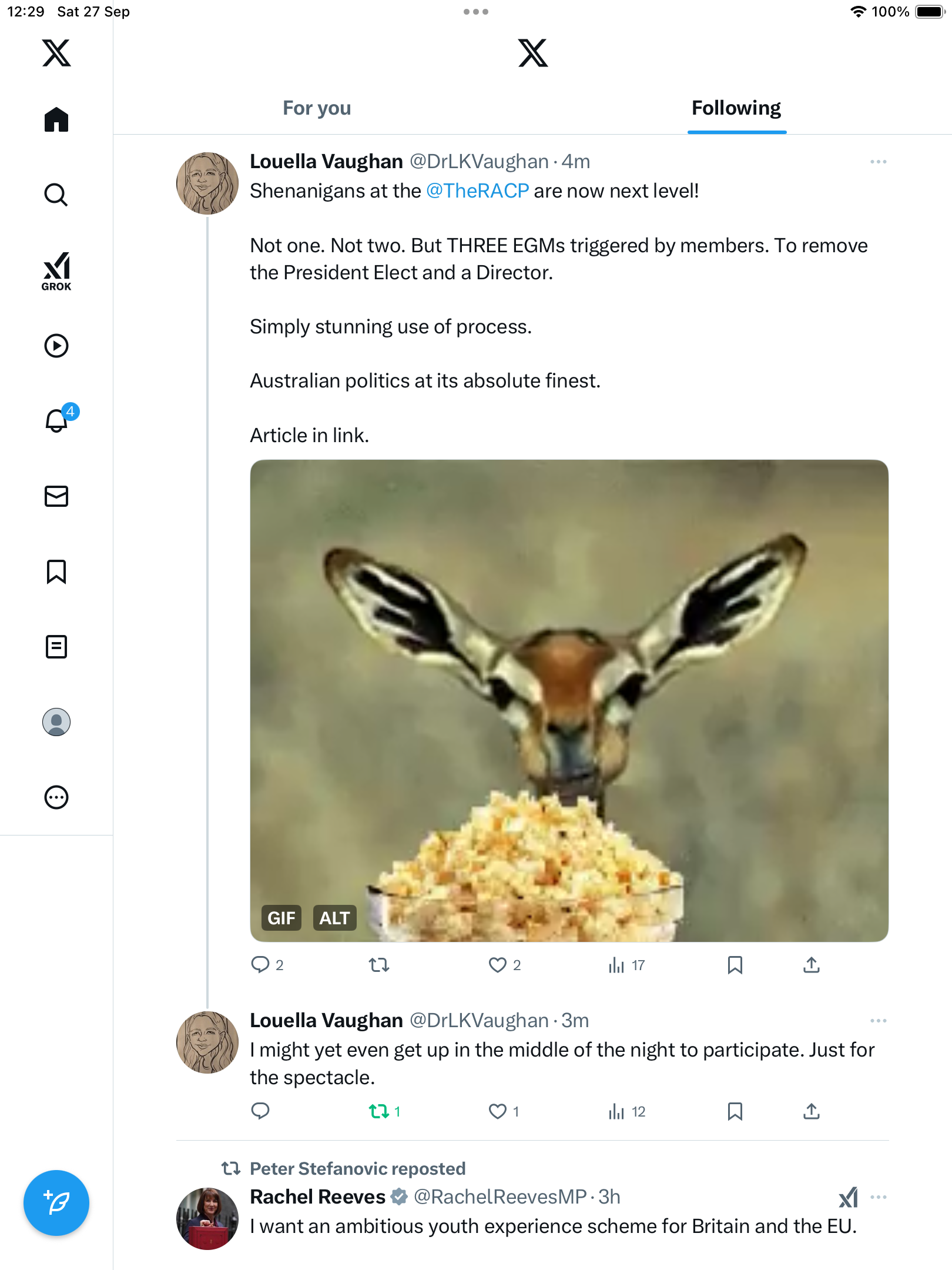The image size is (952, 1270).
Task: Open the Lists icon in sidebar
Action: (56, 647)
